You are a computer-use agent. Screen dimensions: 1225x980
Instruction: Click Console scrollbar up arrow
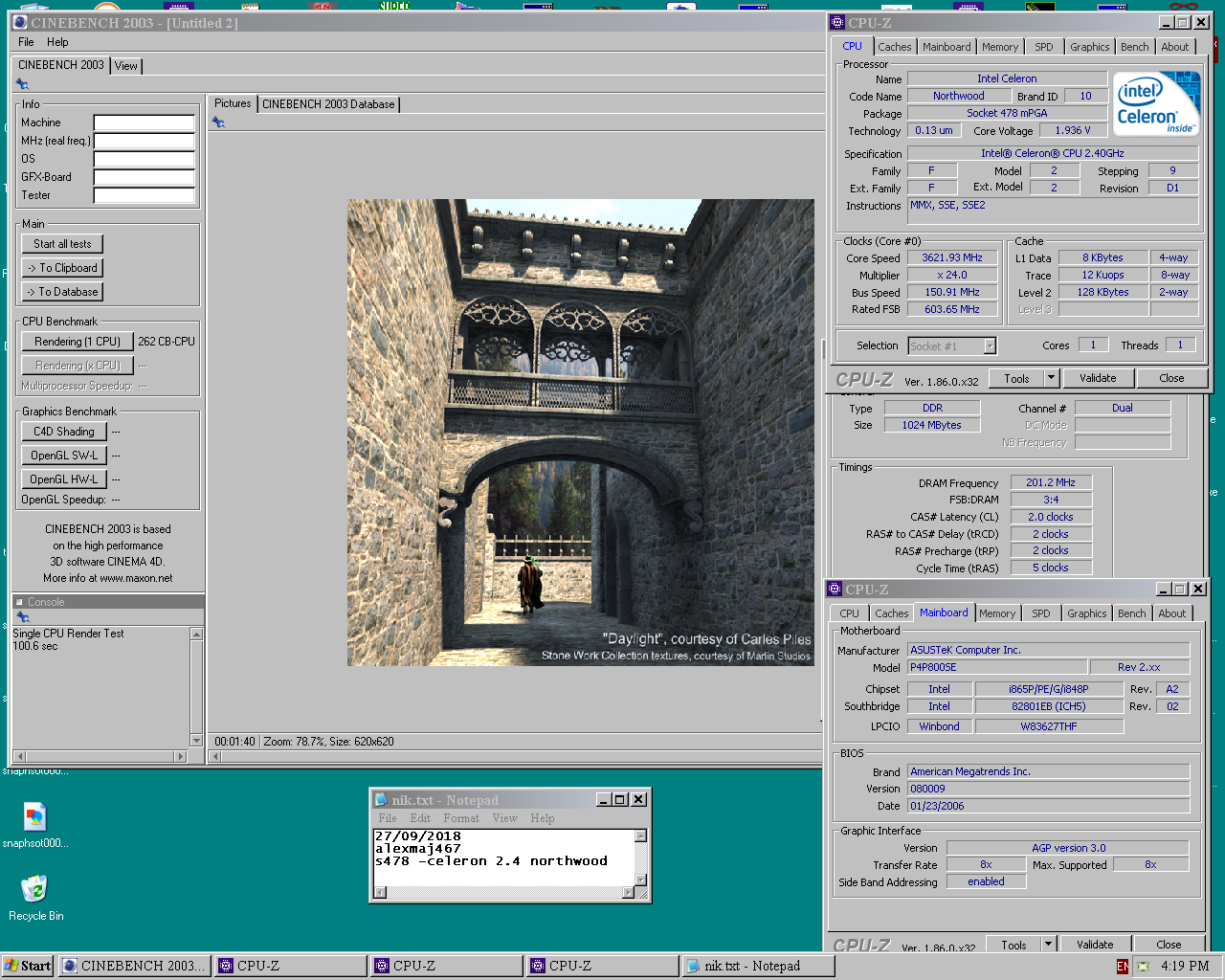(x=197, y=634)
